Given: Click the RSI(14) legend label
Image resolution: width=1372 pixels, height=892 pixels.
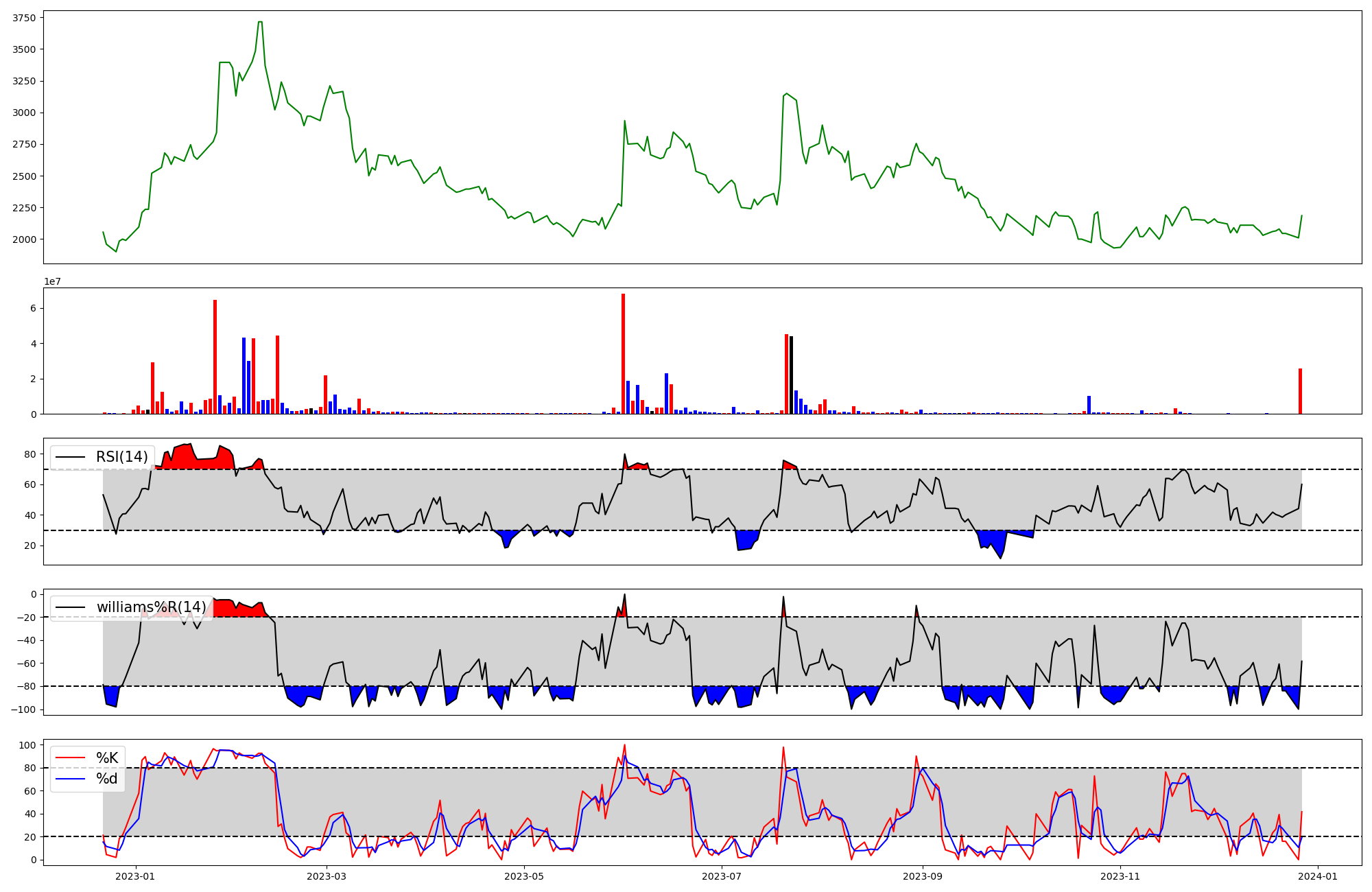Looking at the screenshot, I should pyautogui.click(x=121, y=457).
